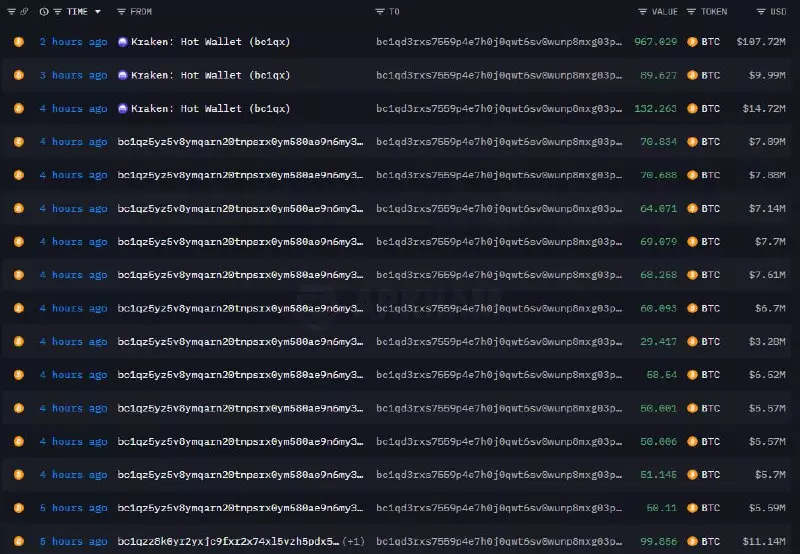Click the BTC token label in the $11.14M row
Screen dimensions: 800x554
point(710,541)
